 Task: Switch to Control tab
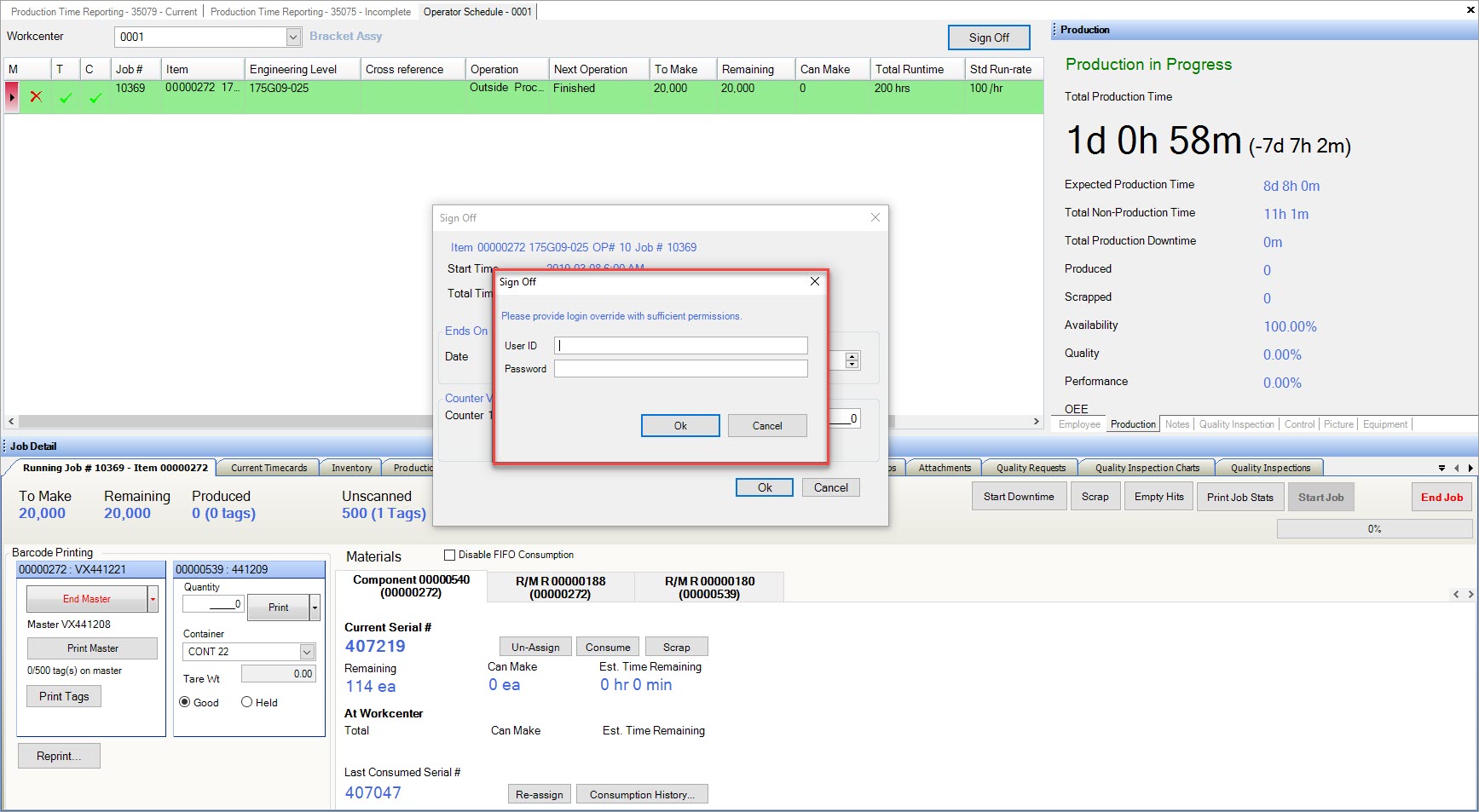tap(1299, 424)
